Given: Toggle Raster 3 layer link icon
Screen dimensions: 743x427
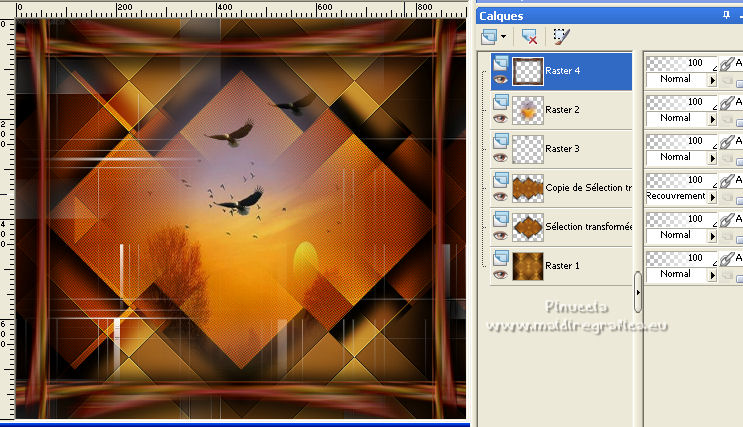Looking at the screenshot, I should pos(726,142).
